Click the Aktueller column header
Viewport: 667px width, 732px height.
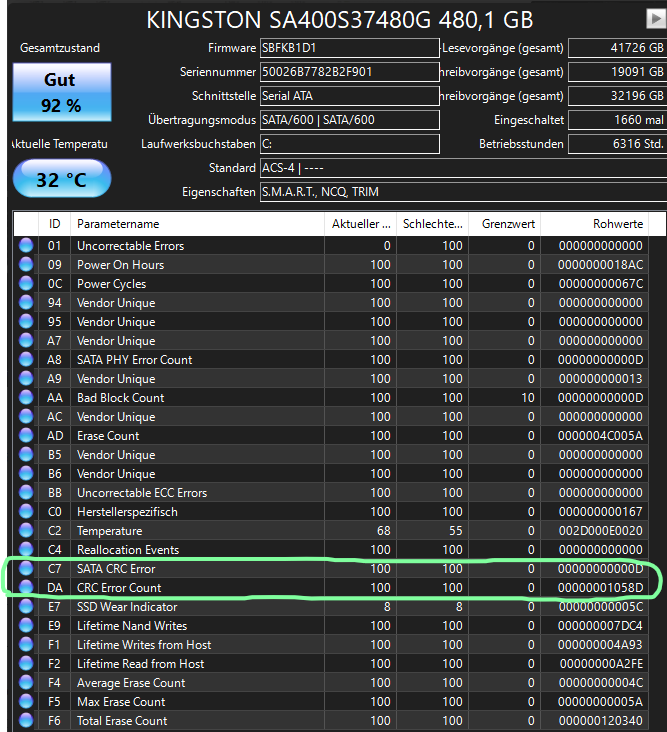pos(360,224)
